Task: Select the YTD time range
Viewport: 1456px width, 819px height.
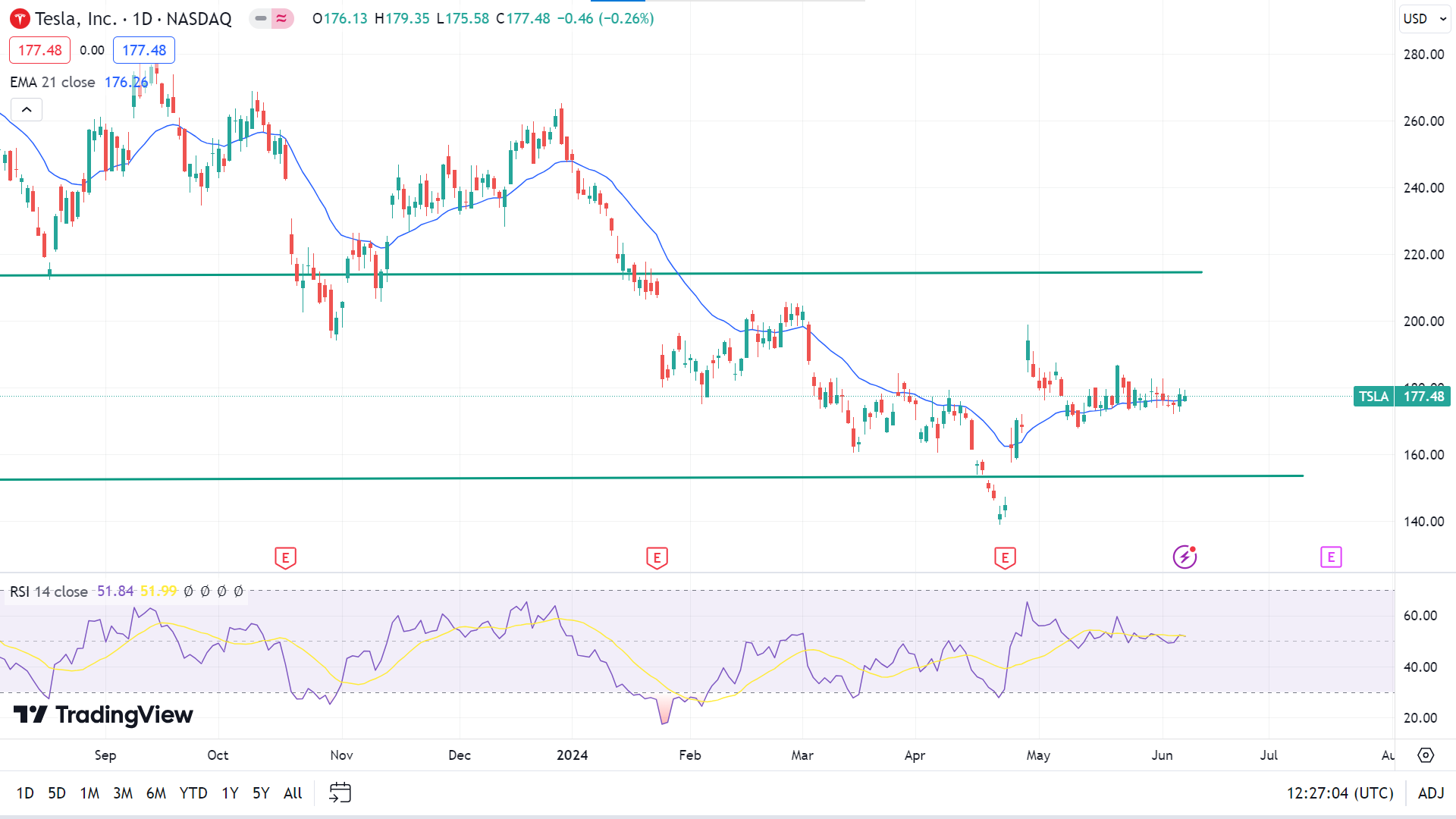Action: tap(193, 792)
